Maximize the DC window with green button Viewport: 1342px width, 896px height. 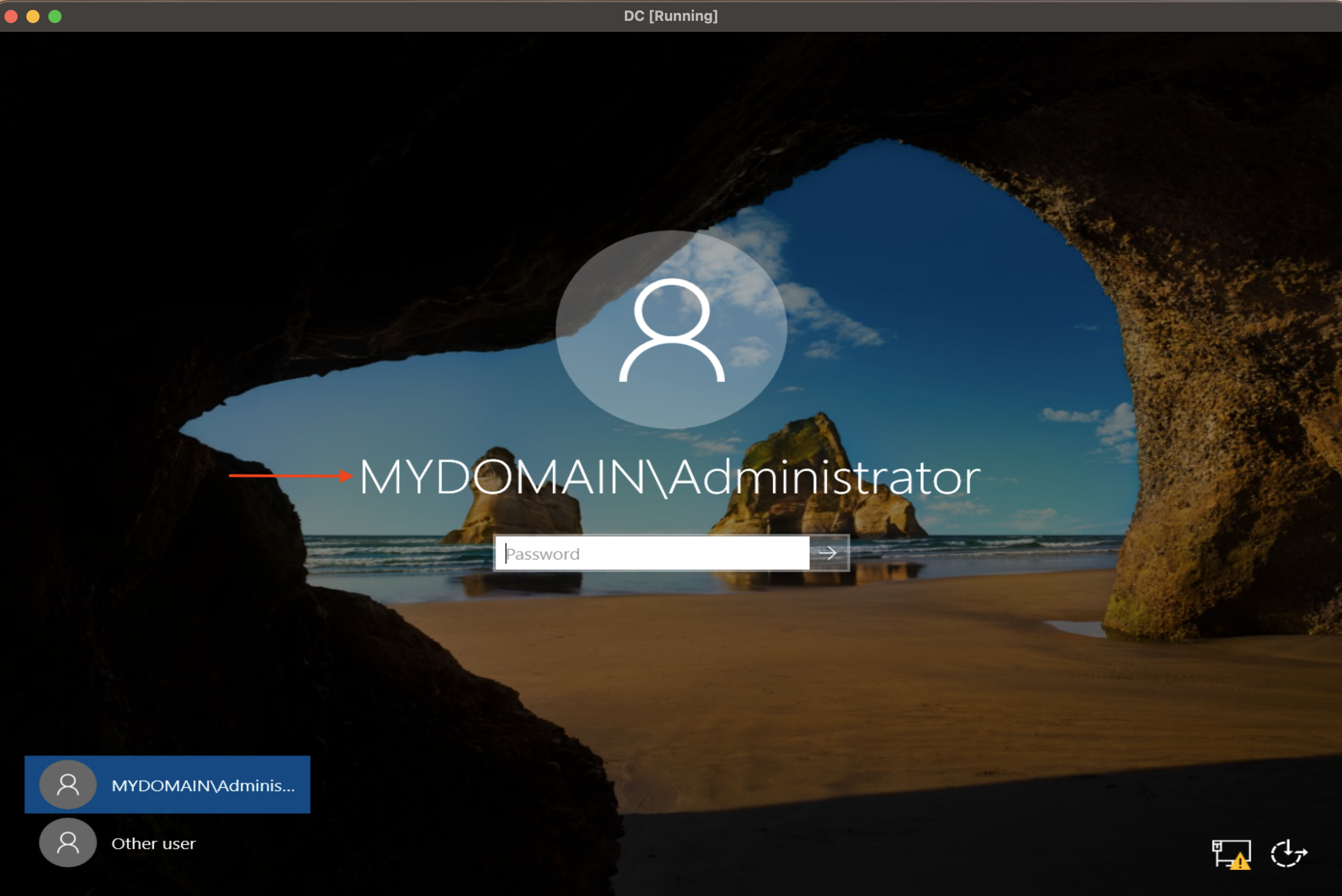[x=55, y=16]
